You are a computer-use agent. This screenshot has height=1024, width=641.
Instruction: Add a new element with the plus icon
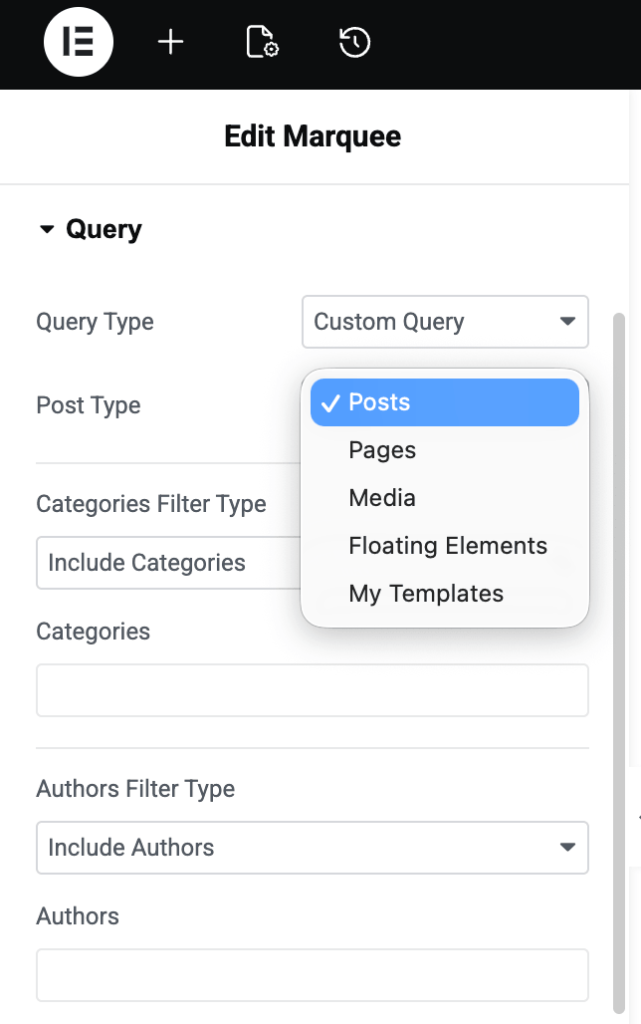[170, 43]
